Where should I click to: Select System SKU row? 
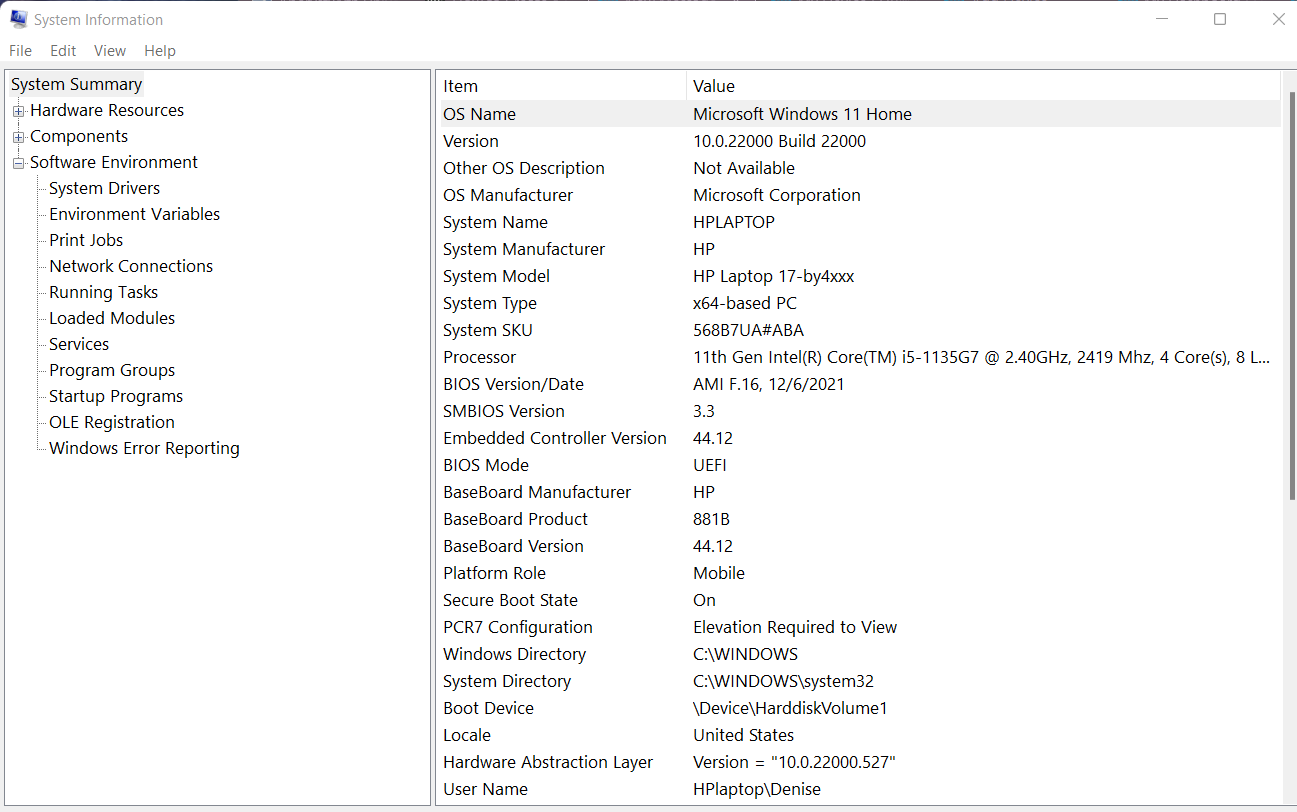click(x=860, y=330)
